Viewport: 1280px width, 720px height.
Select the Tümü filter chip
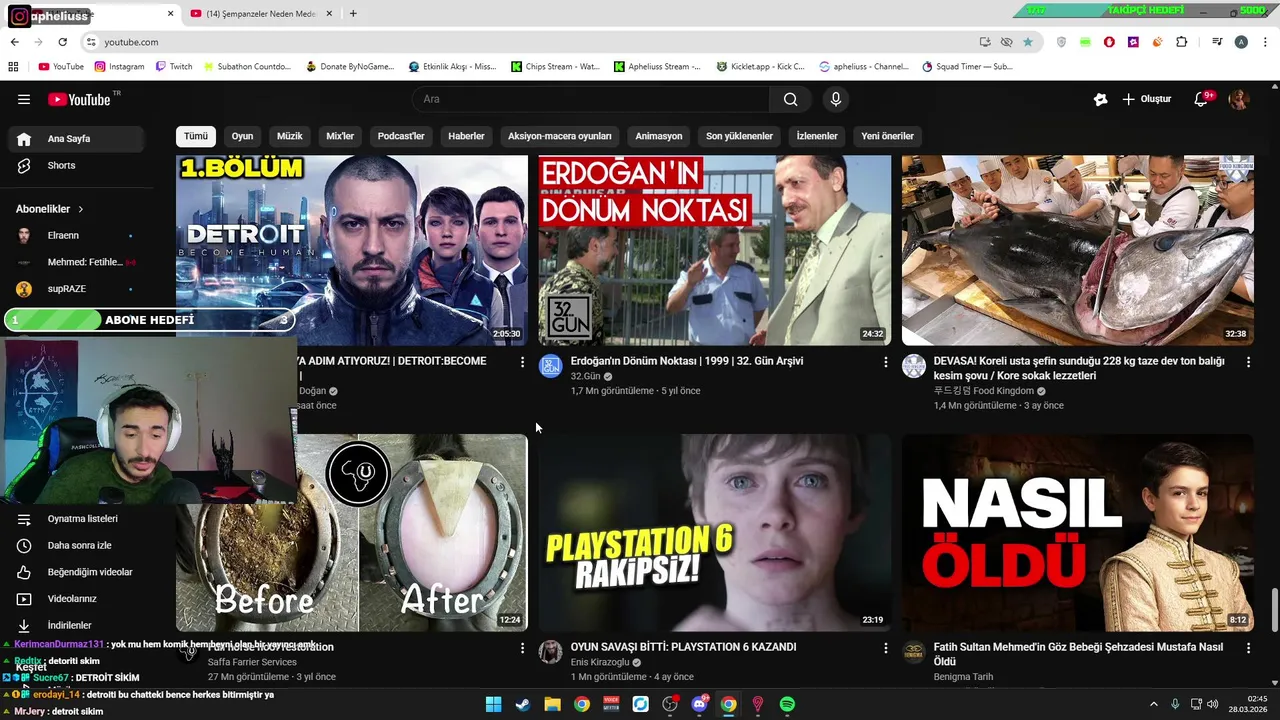click(196, 136)
